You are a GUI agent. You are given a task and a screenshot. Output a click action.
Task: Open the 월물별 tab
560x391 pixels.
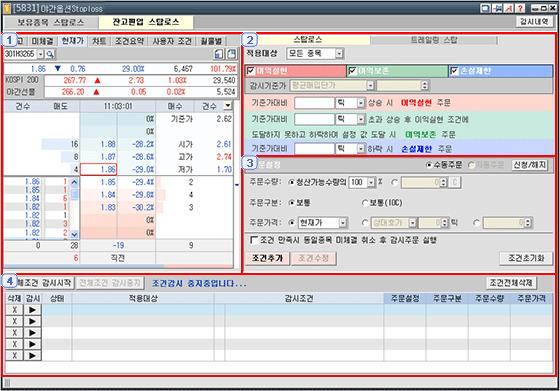point(211,41)
